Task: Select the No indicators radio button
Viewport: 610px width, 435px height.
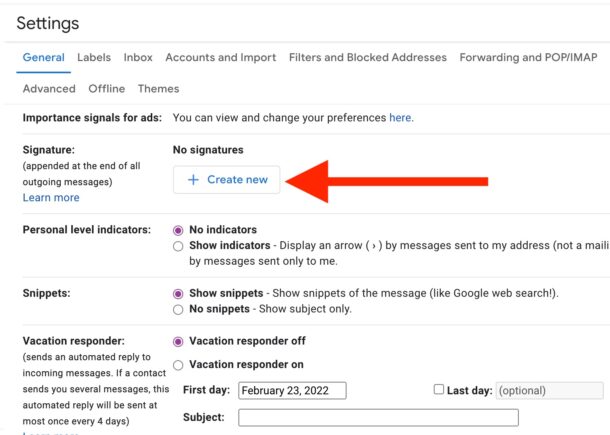Action: pos(178,230)
